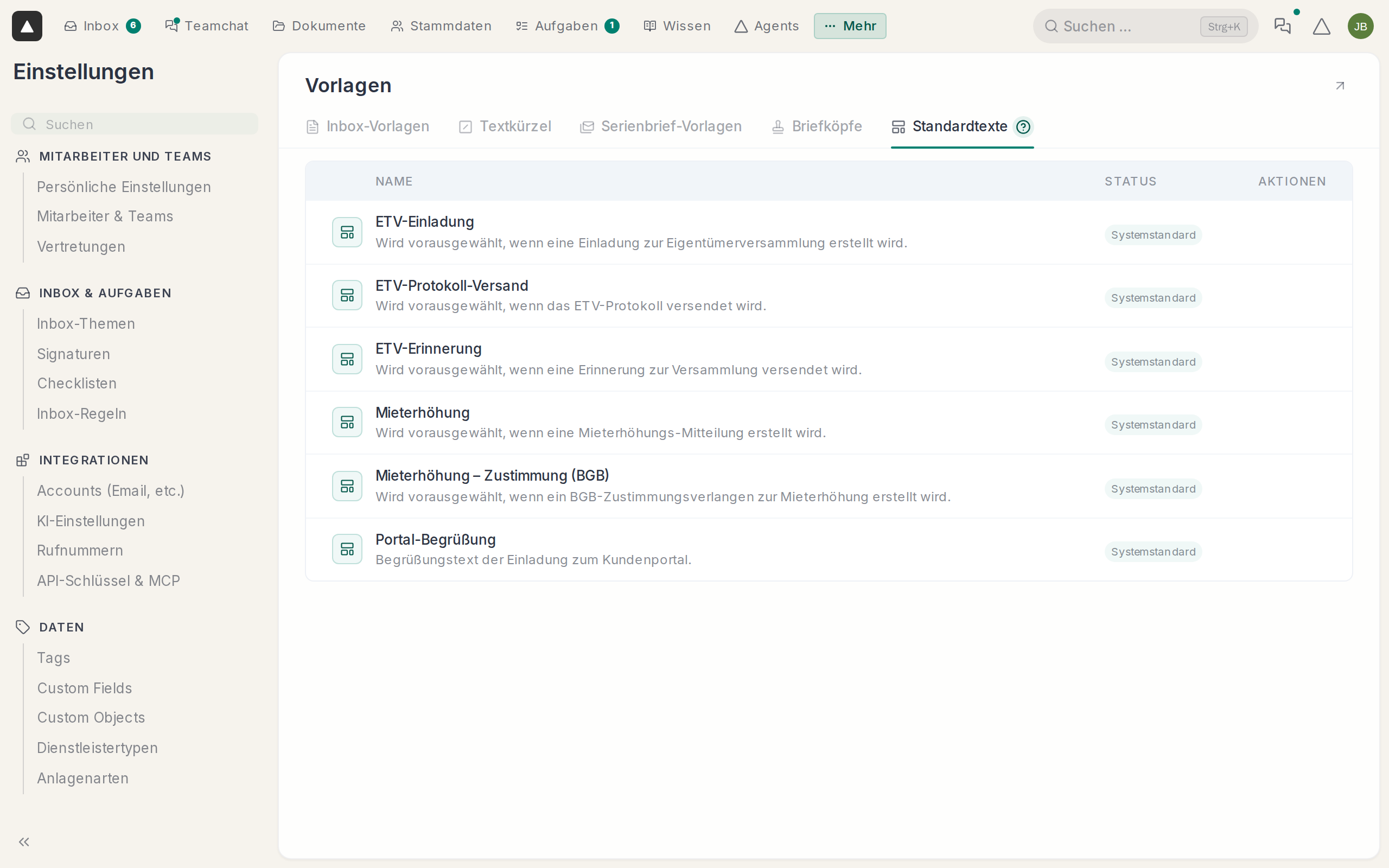Click the Mieterhöhung row icon

pos(347,422)
